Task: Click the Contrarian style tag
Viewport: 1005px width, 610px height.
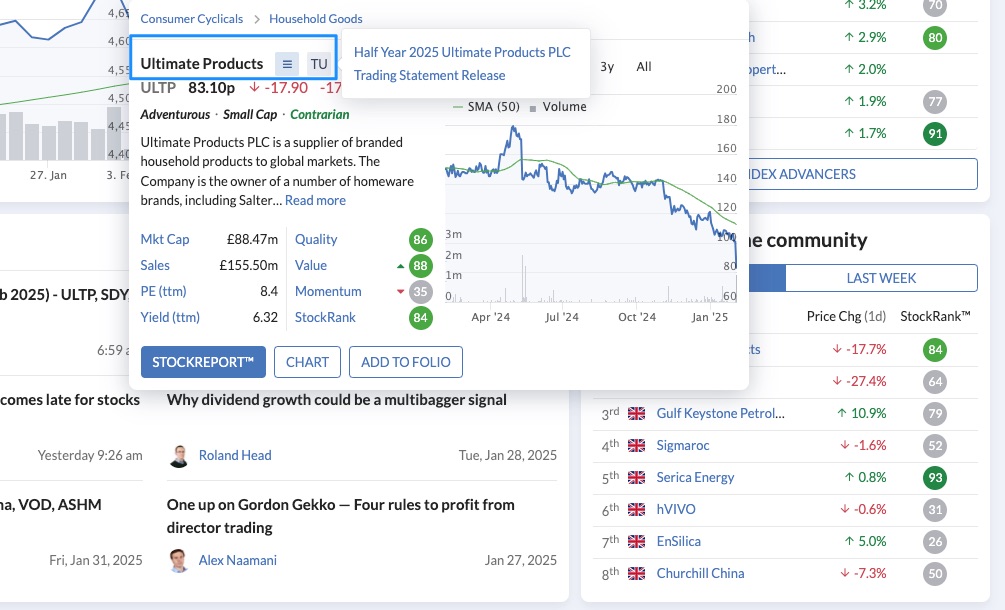Action: click(x=320, y=115)
